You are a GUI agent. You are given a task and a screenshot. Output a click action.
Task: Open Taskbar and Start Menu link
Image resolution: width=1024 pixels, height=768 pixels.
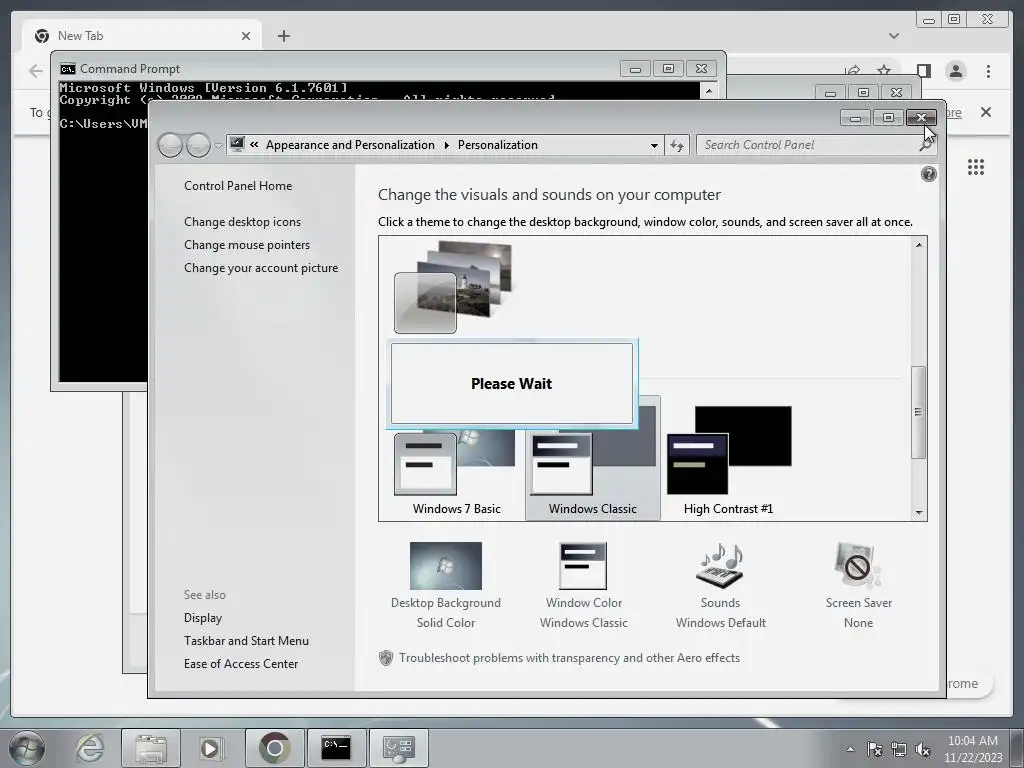coord(246,641)
